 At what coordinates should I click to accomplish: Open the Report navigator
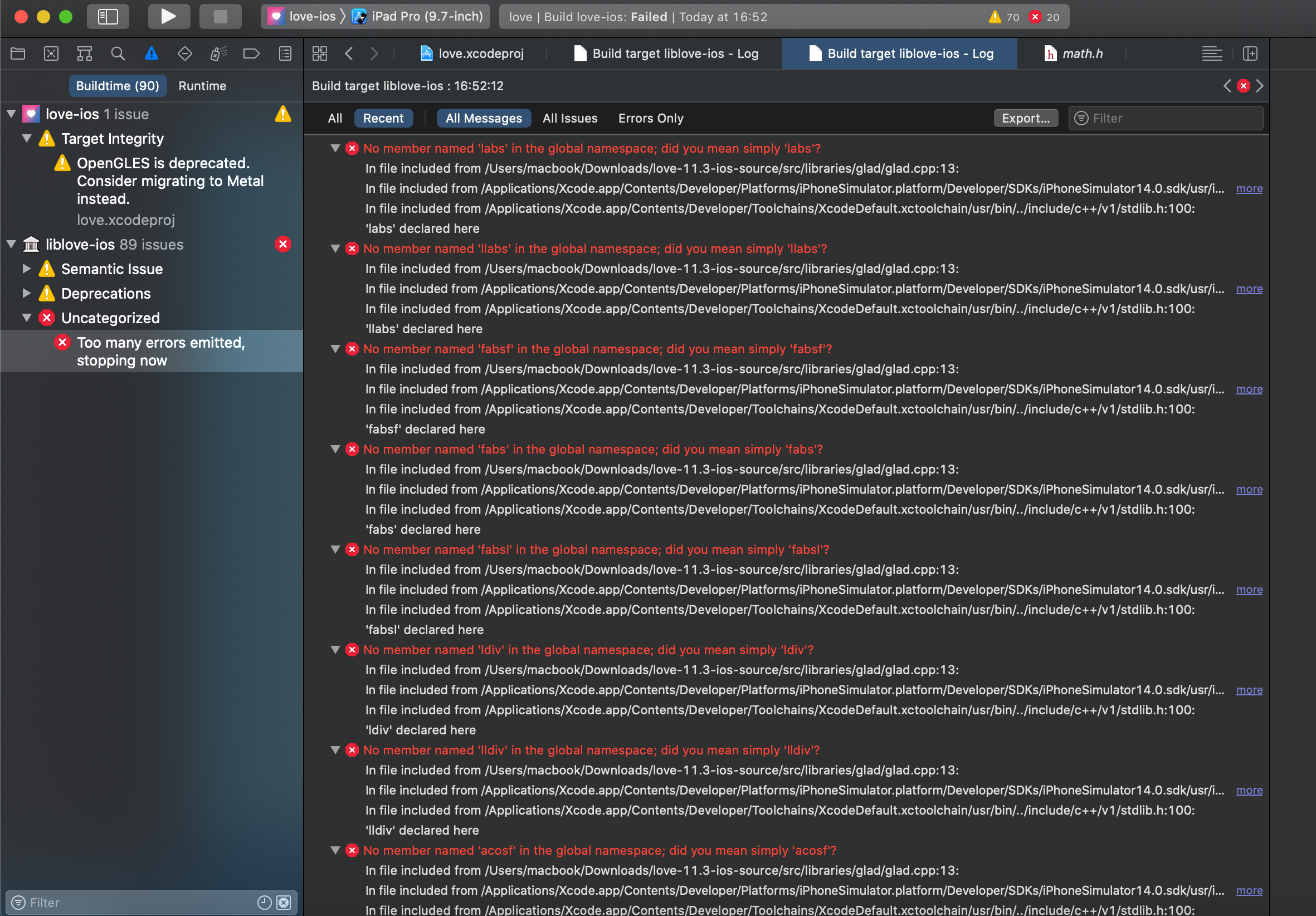[x=285, y=54]
